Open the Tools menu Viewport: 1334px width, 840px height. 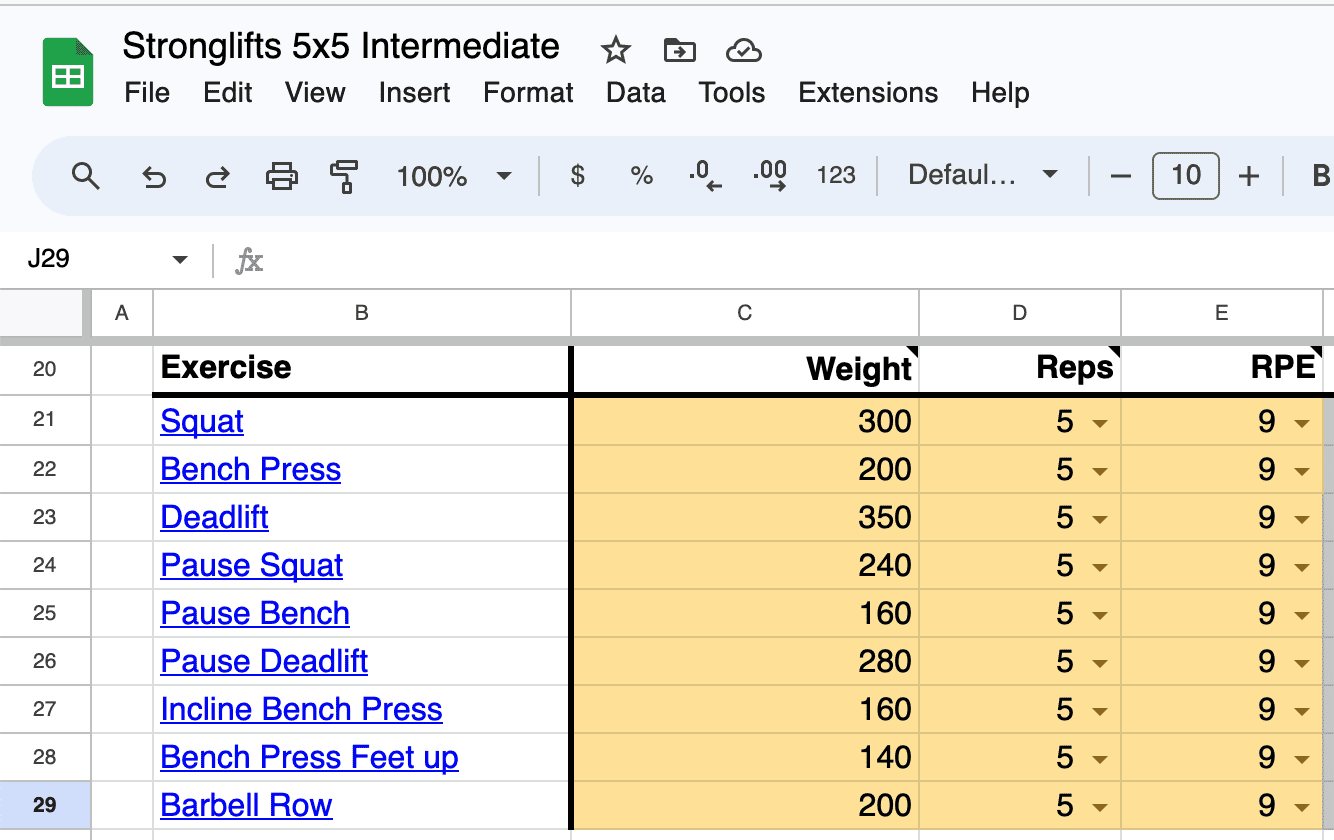click(732, 93)
